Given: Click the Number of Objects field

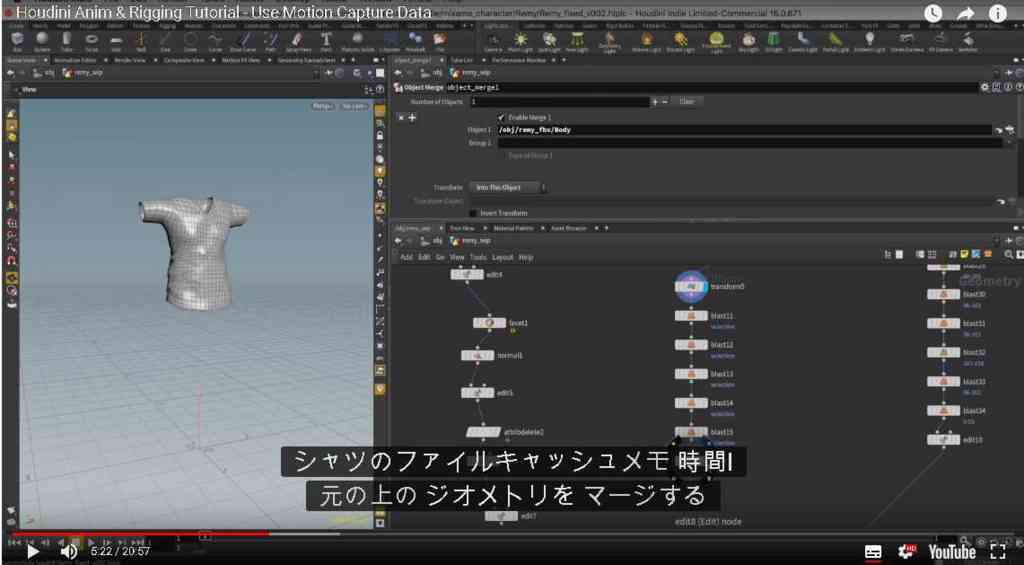Looking at the screenshot, I should click(559, 102).
